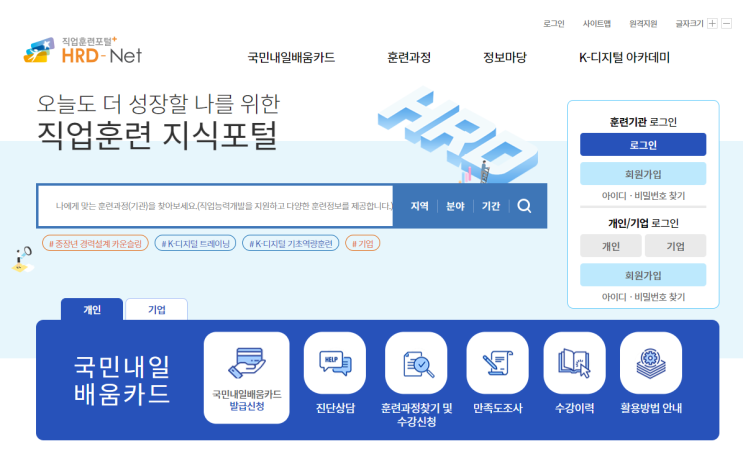Decrease font size with minus icon
The height and width of the screenshot is (449, 743).
[x=726, y=23]
